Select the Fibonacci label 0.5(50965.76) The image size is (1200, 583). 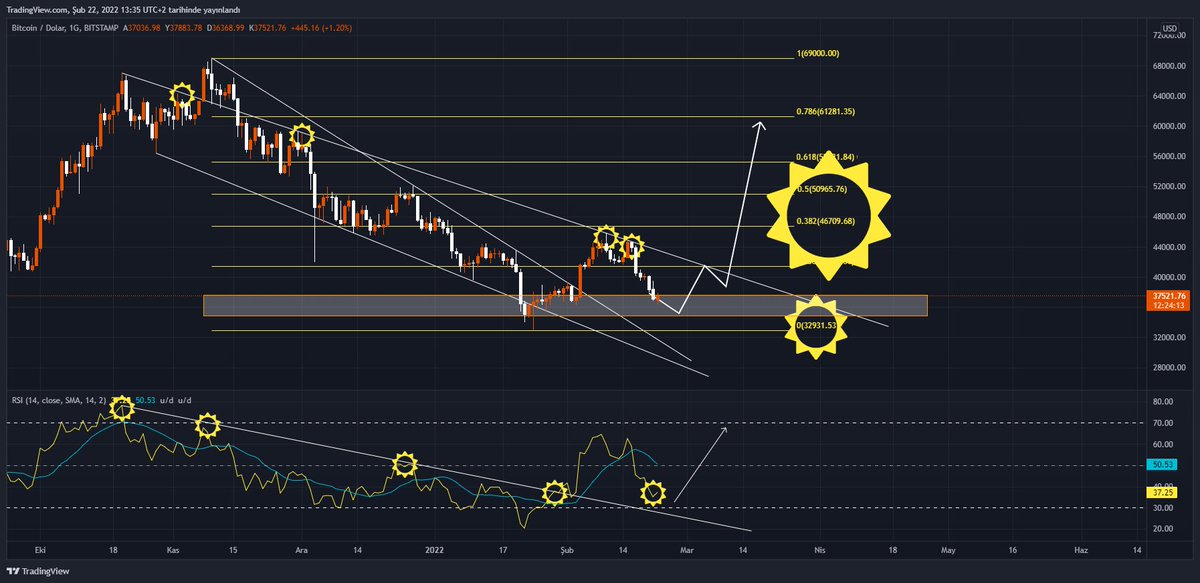pyautogui.click(x=821, y=188)
